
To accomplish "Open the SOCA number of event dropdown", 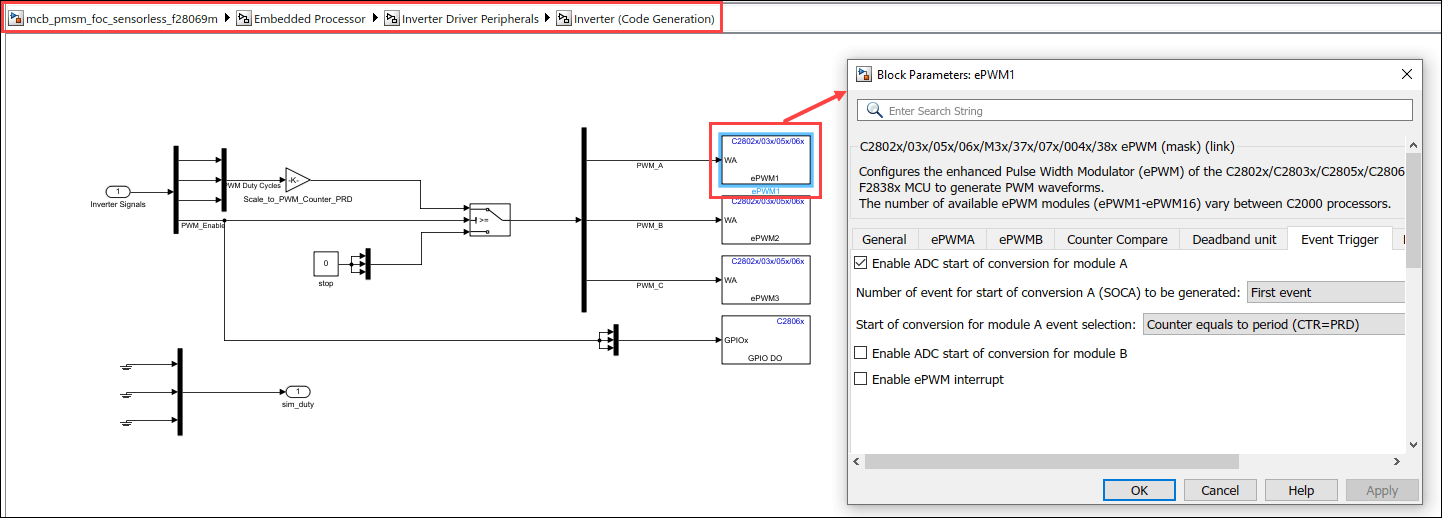I will [x=1326, y=293].
